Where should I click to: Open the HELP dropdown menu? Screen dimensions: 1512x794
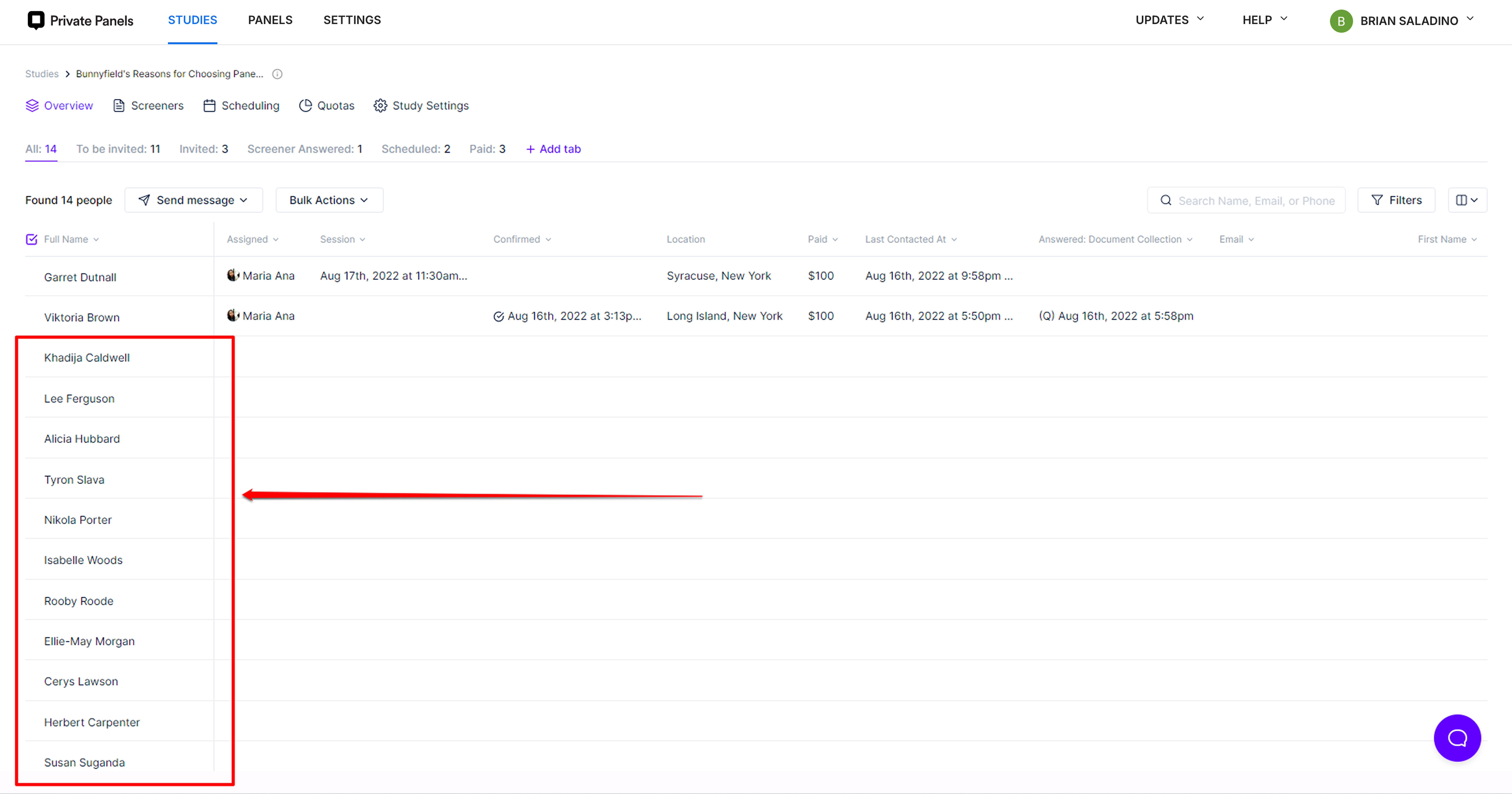point(1264,20)
